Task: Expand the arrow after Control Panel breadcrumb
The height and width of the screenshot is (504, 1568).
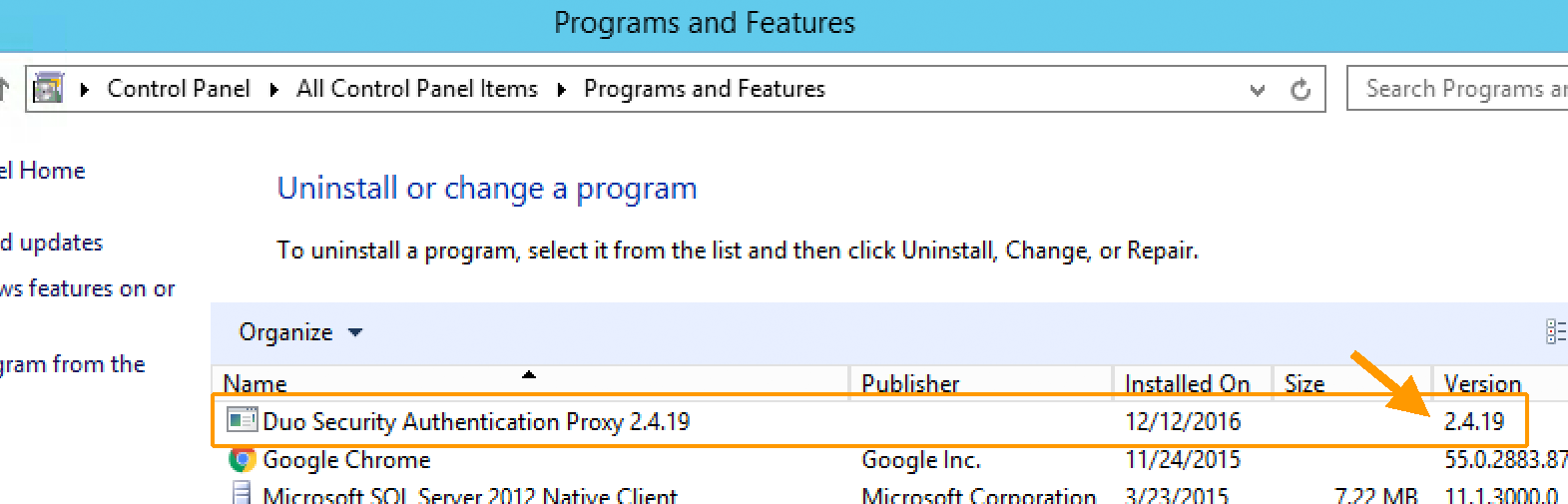Action: [273, 90]
